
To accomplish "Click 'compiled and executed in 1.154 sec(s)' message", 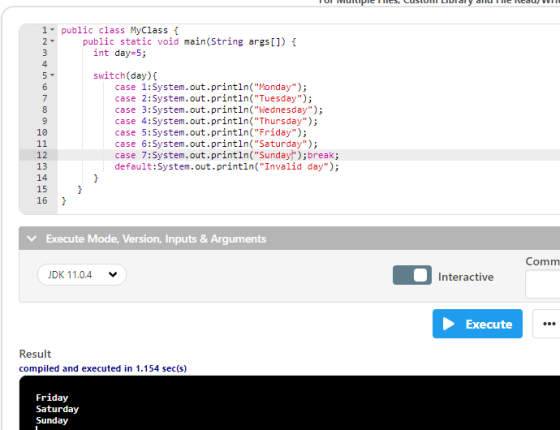I will 103,368.
